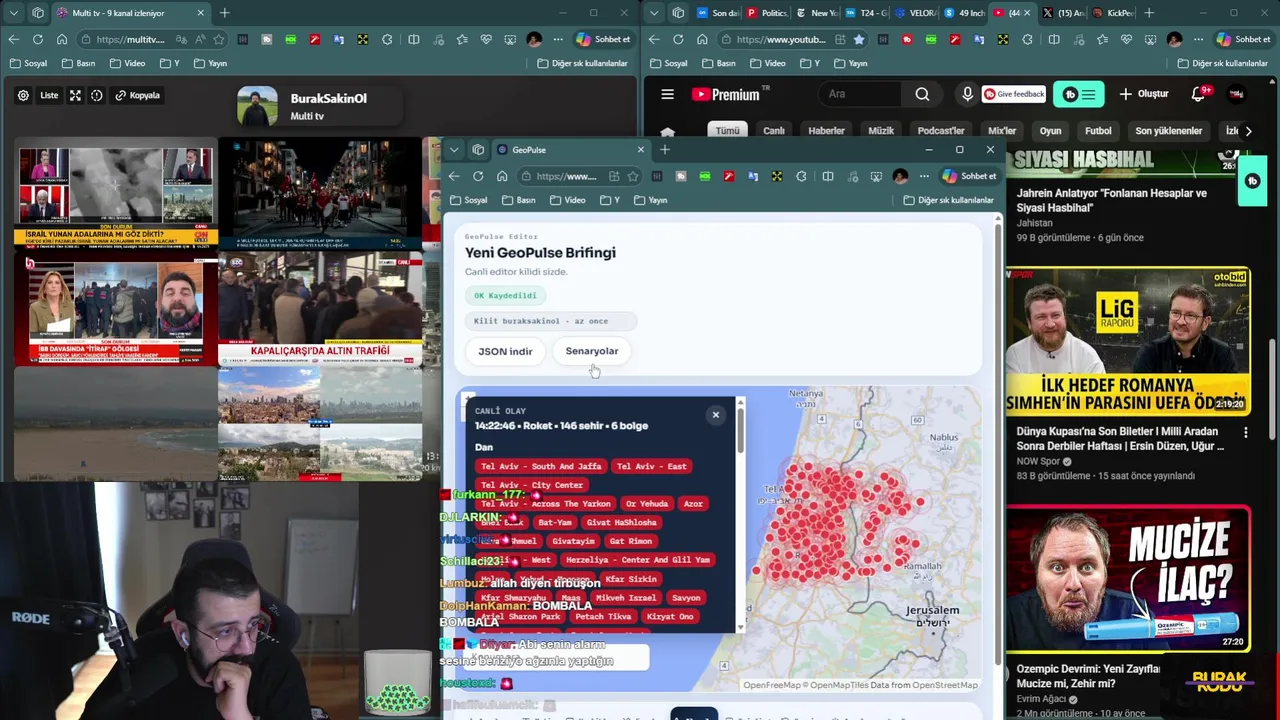Viewport: 1280px width, 720px height.
Task: Click Tel Aviv - East location tag
Action: [x=651, y=466]
